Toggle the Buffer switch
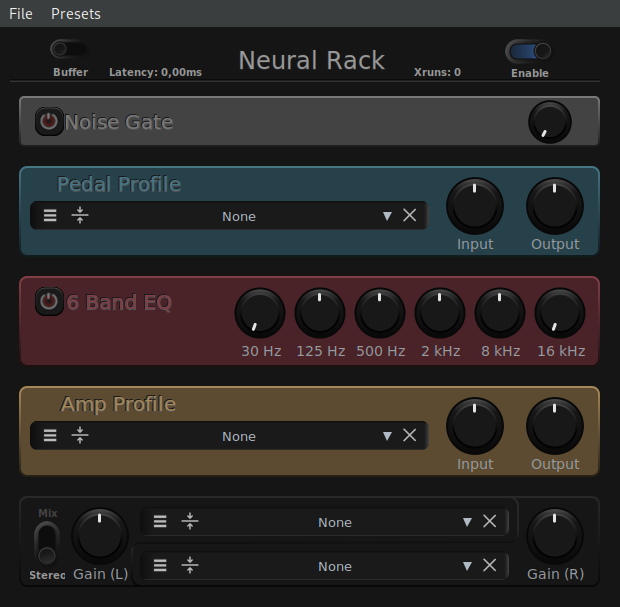Viewport: 620px width, 607px height. point(69,49)
